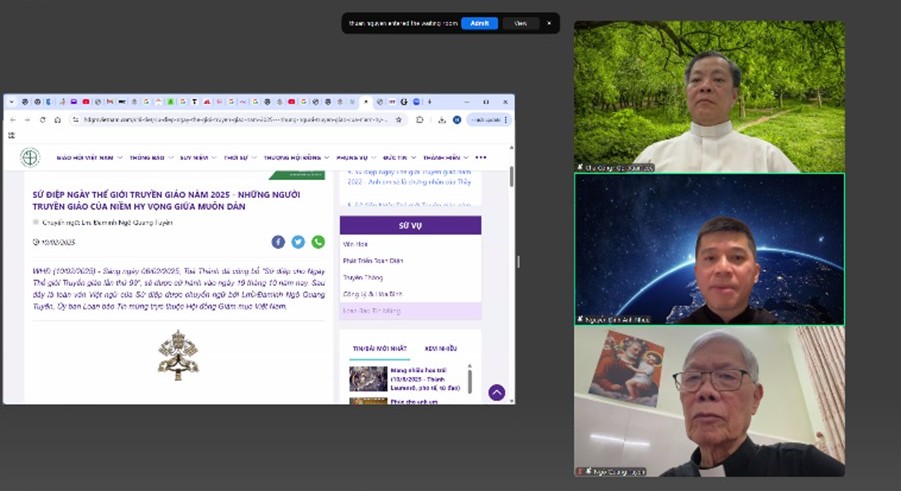The width and height of the screenshot is (901, 491).
Task: Click the SỨ VỤ purple header
Action: [x=410, y=225]
